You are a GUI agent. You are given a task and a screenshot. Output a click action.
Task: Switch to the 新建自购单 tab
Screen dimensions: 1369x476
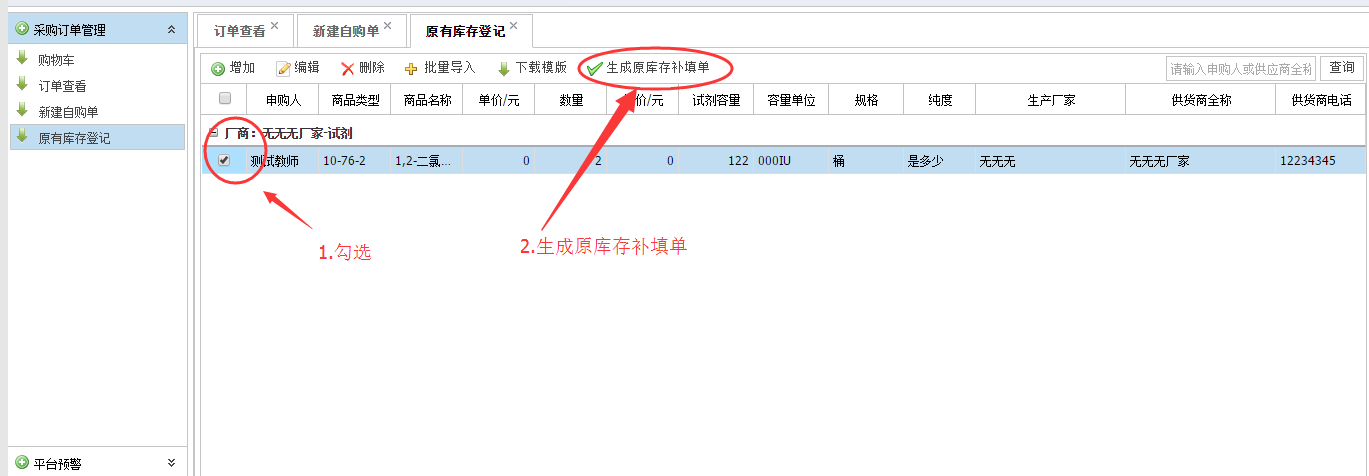click(346, 31)
